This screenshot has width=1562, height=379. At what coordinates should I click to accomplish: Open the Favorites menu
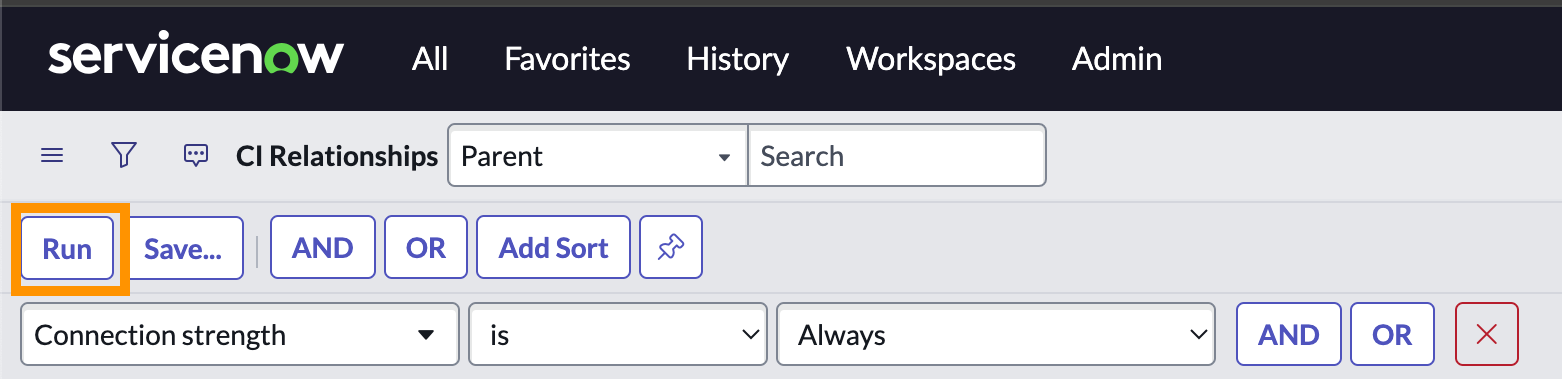(x=567, y=59)
